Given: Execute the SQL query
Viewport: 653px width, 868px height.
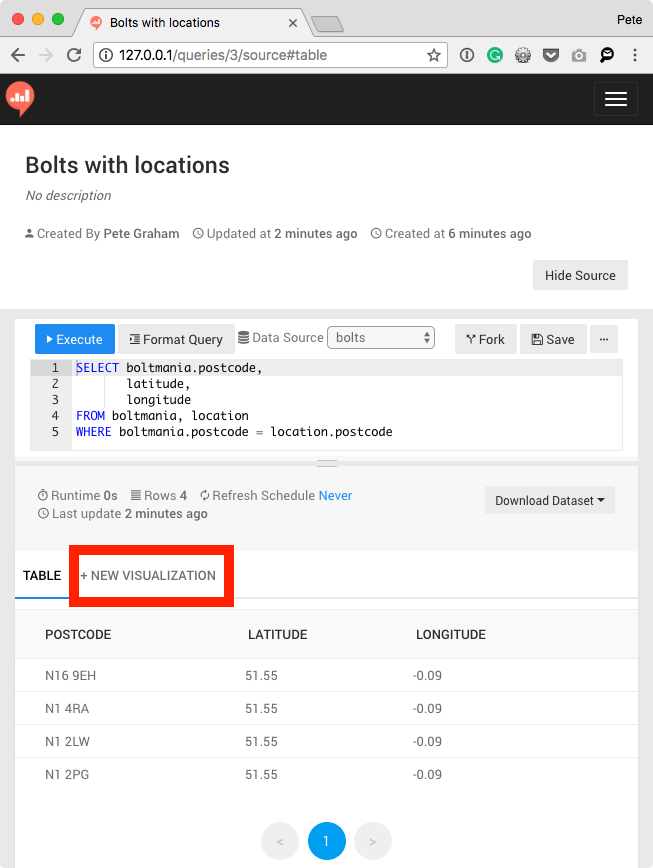Looking at the screenshot, I should coord(74,339).
